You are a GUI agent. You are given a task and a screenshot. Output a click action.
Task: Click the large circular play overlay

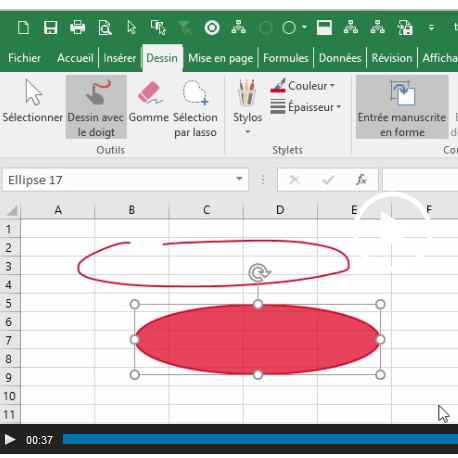[392, 231]
